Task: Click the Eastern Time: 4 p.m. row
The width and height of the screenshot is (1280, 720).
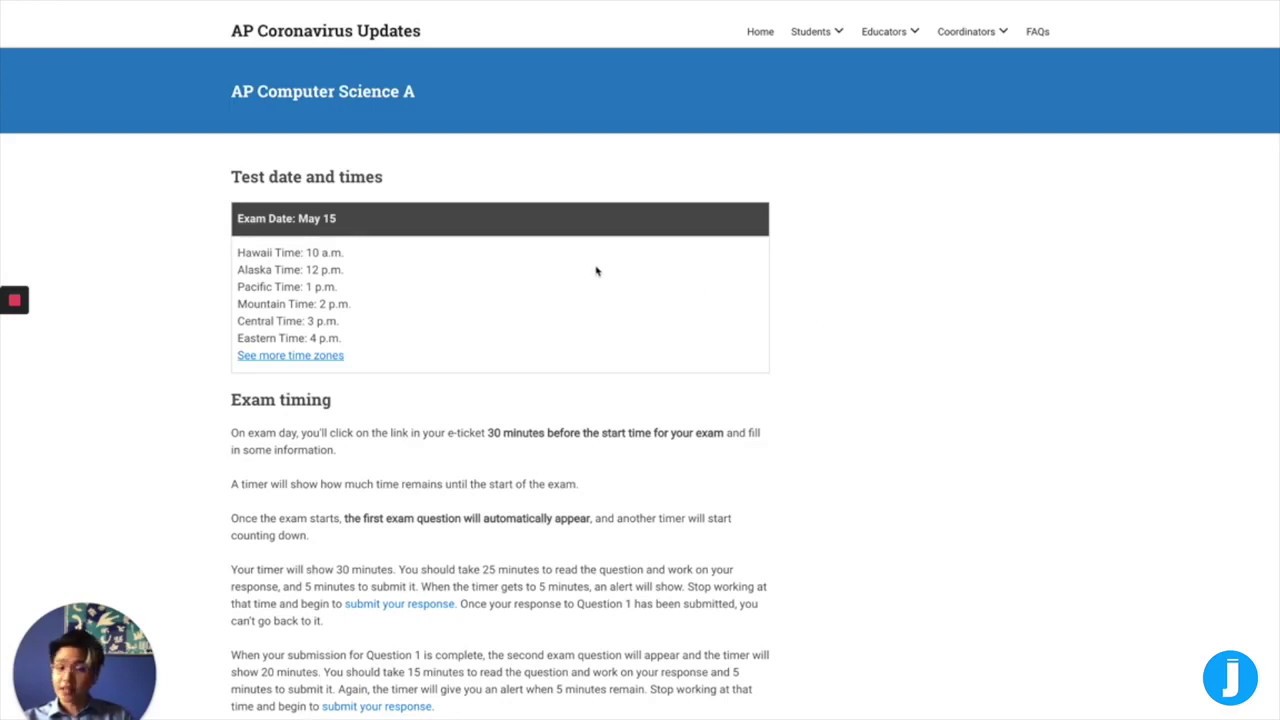Action: (x=288, y=338)
